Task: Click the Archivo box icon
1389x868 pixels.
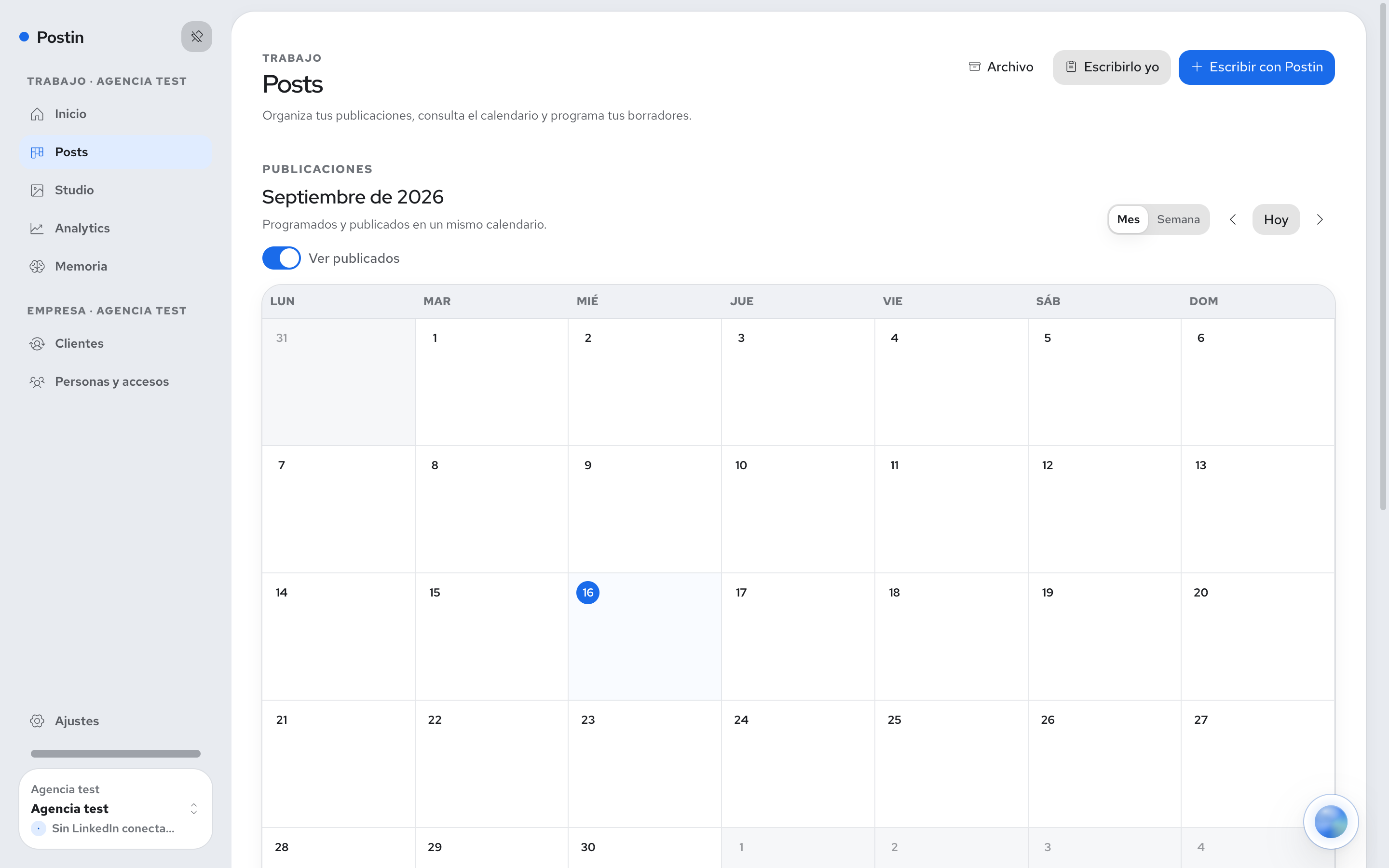Action: pyautogui.click(x=975, y=67)
